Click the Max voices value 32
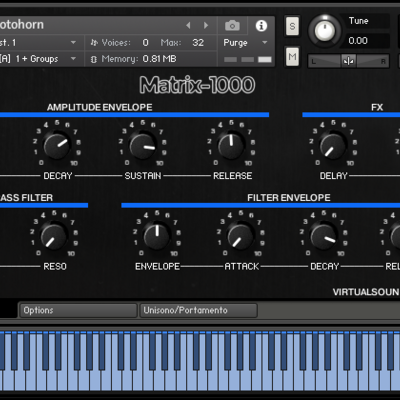This screenshot has width=400, height=400. coord(198,43)
